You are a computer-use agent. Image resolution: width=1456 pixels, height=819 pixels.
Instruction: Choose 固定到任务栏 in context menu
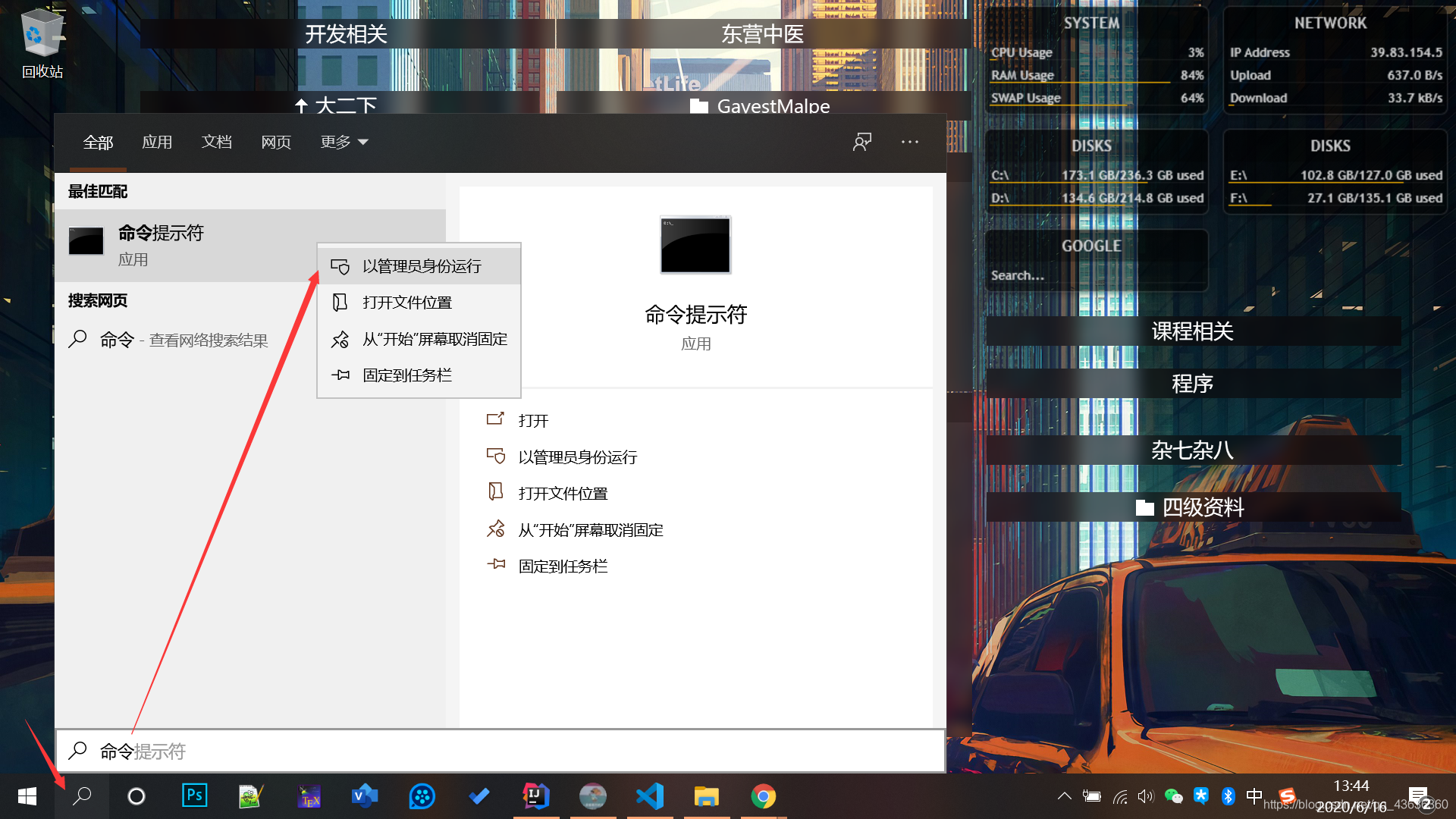(419, 375)
